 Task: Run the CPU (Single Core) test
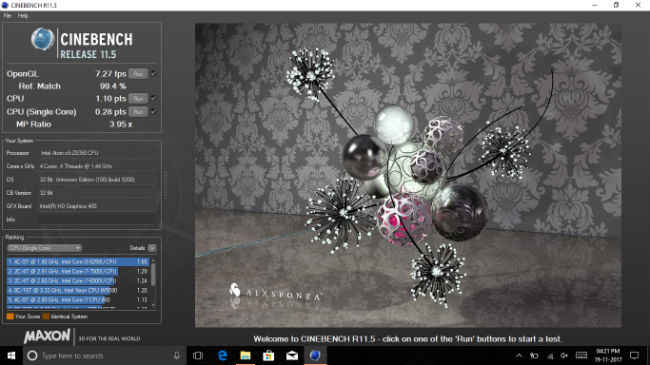pos(138,112)
